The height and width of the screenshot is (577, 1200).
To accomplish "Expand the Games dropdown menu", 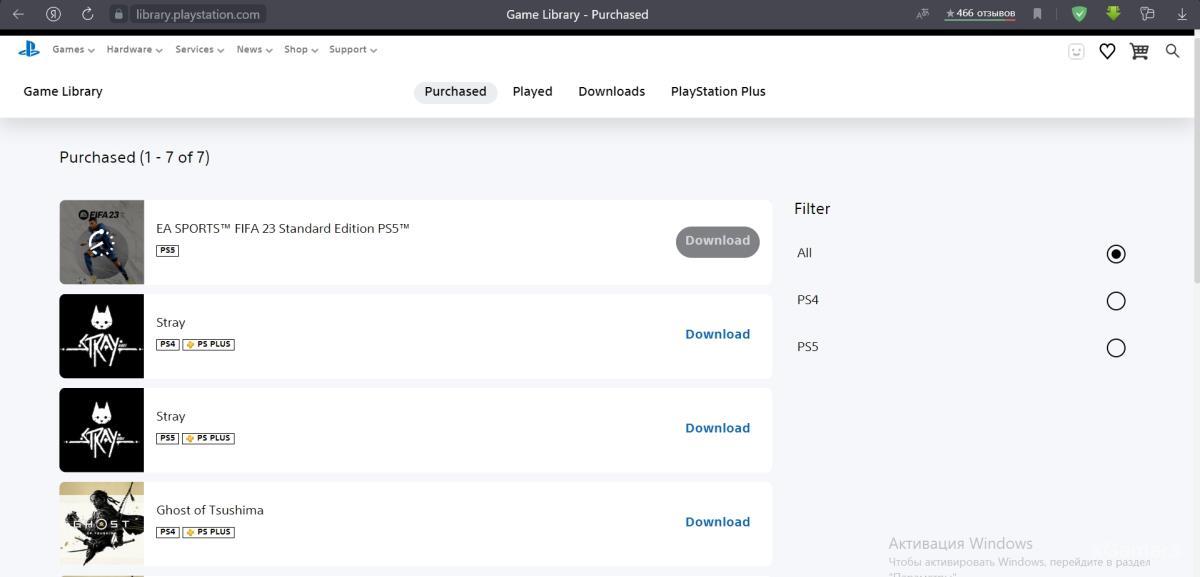I will point(73,49).
